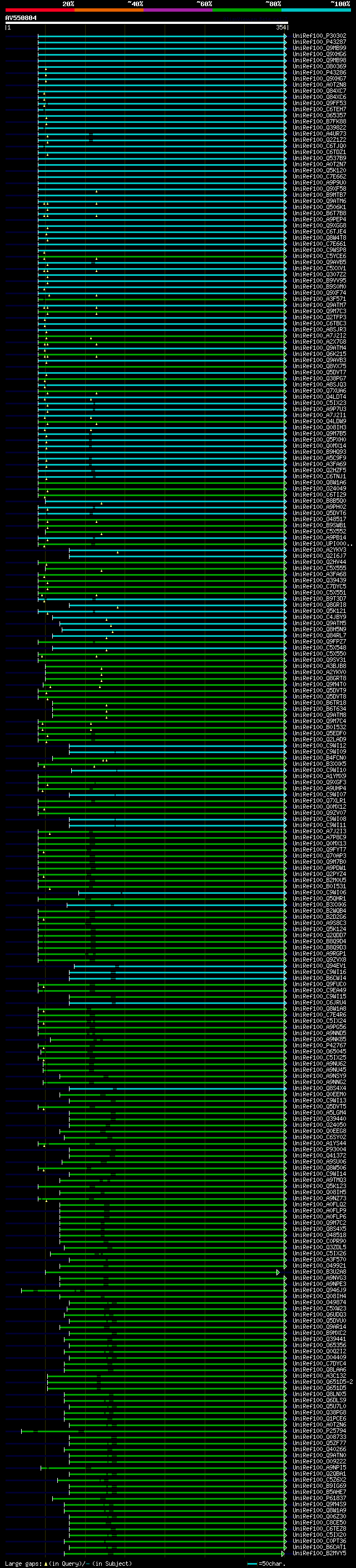
Task: Click the UniRef100_O65357 label
Action: point(319,116)
